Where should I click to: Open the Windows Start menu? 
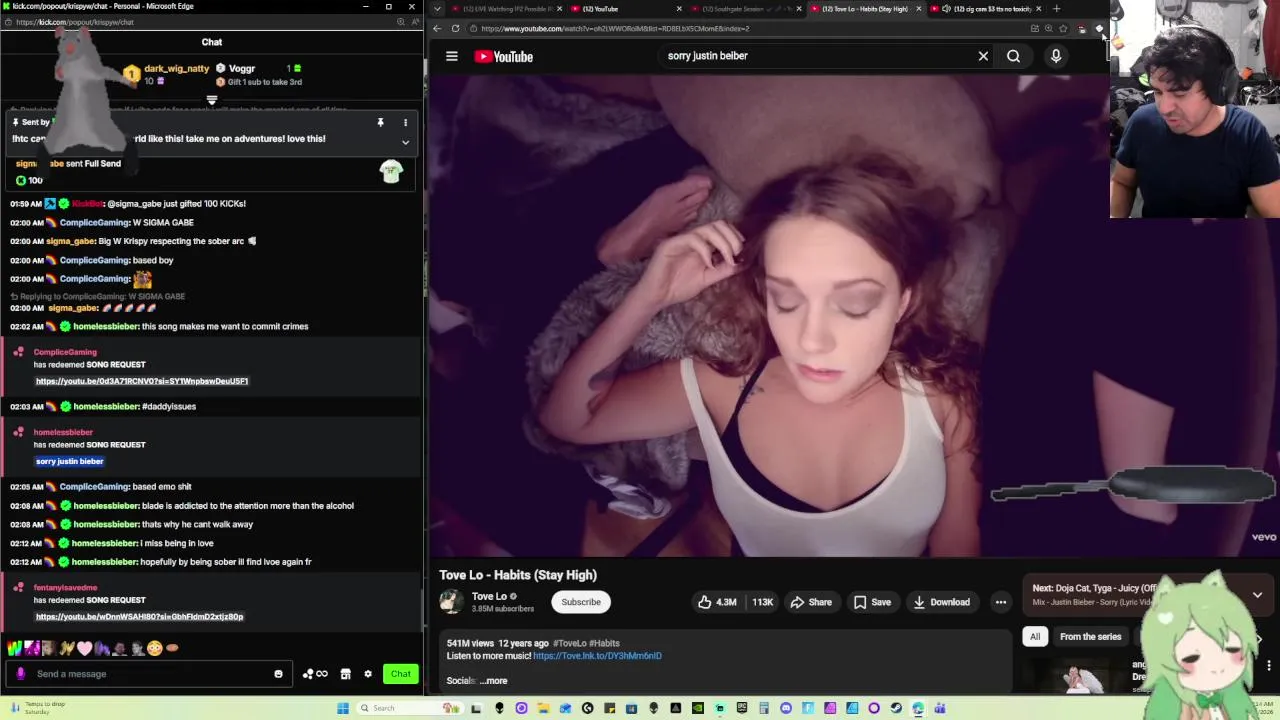tap(343, 708)
